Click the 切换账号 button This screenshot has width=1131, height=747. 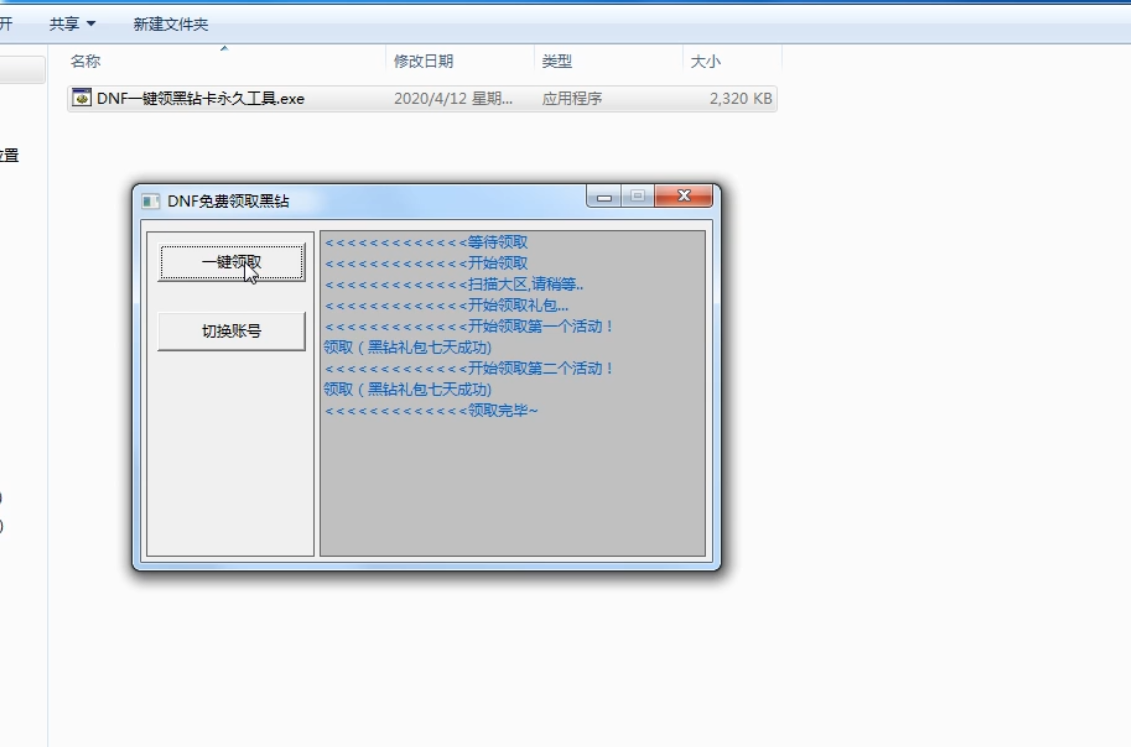[x=232, y=332]
